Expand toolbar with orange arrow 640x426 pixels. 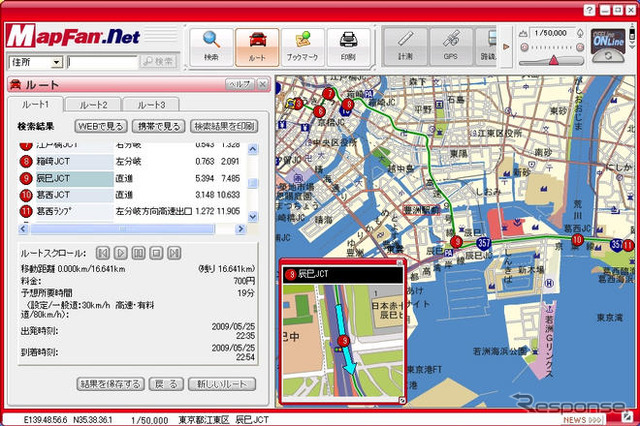point(506,47)
